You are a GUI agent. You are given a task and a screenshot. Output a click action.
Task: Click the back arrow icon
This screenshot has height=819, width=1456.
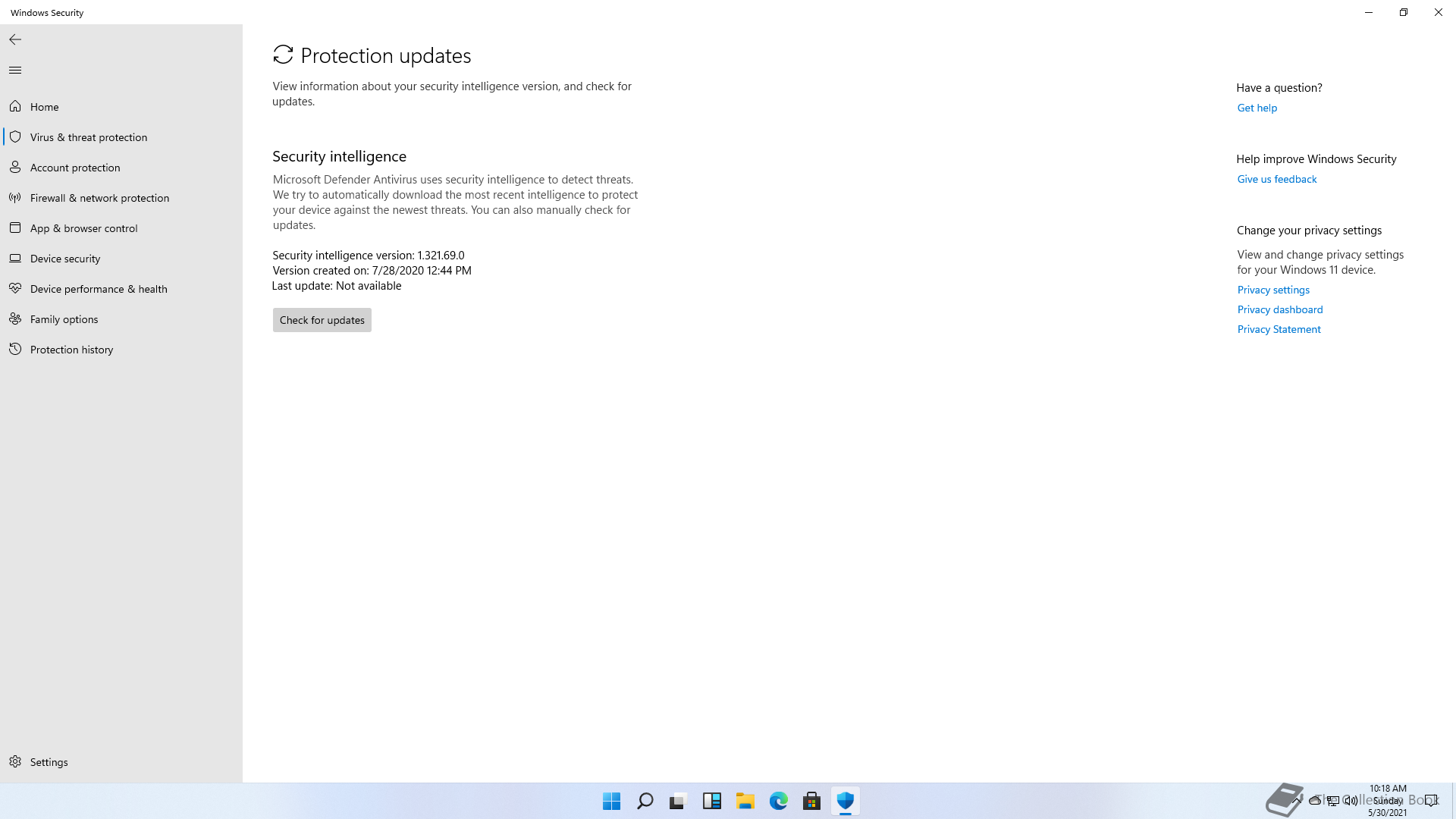point(15,39)
